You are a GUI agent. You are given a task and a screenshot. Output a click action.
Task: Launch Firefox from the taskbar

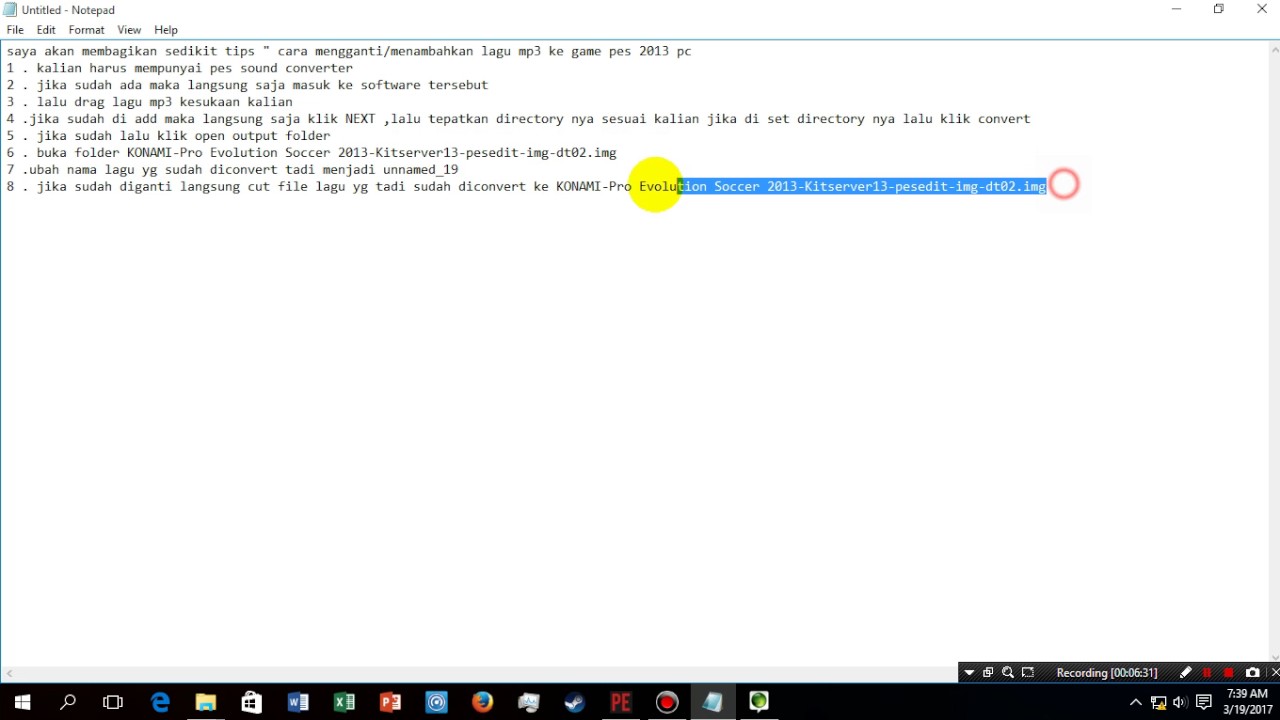point(482,702)
